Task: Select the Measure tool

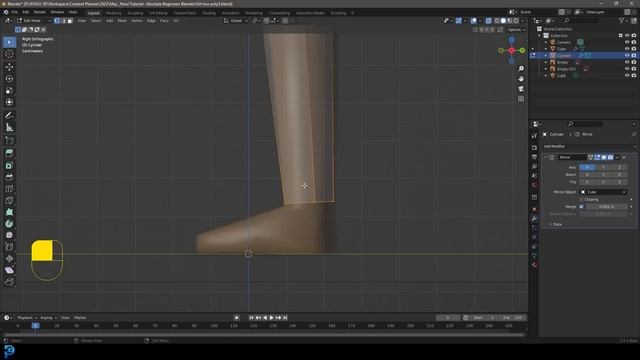Action: [x=9, y=127]
